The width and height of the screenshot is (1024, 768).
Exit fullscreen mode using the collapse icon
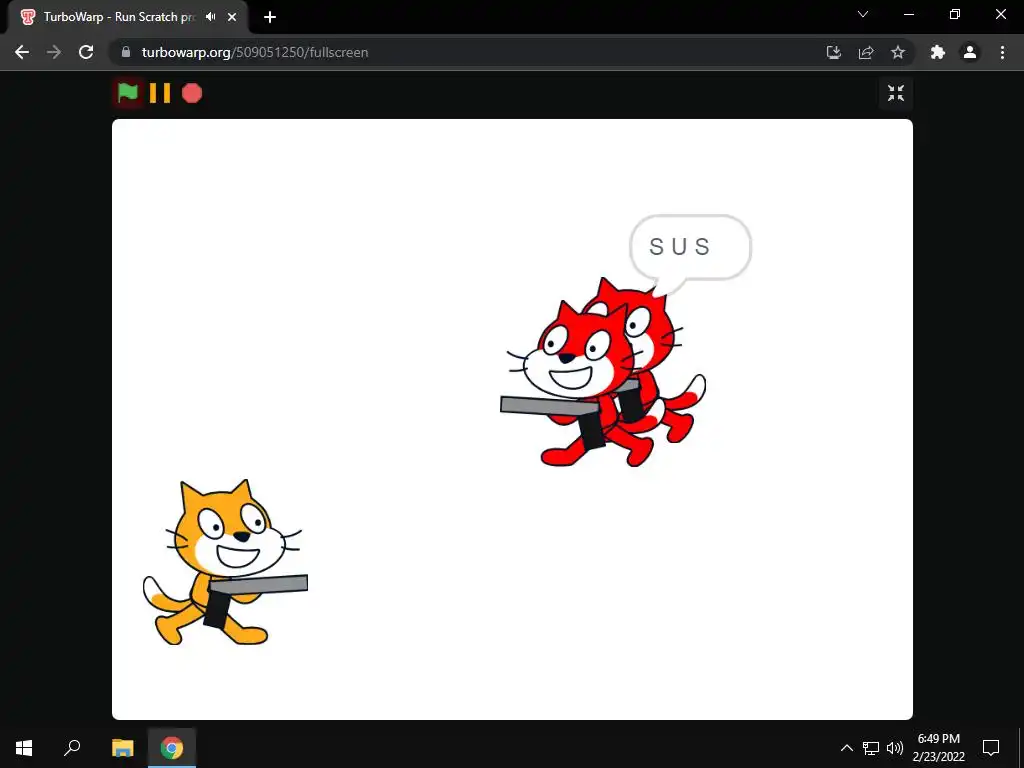895,93
